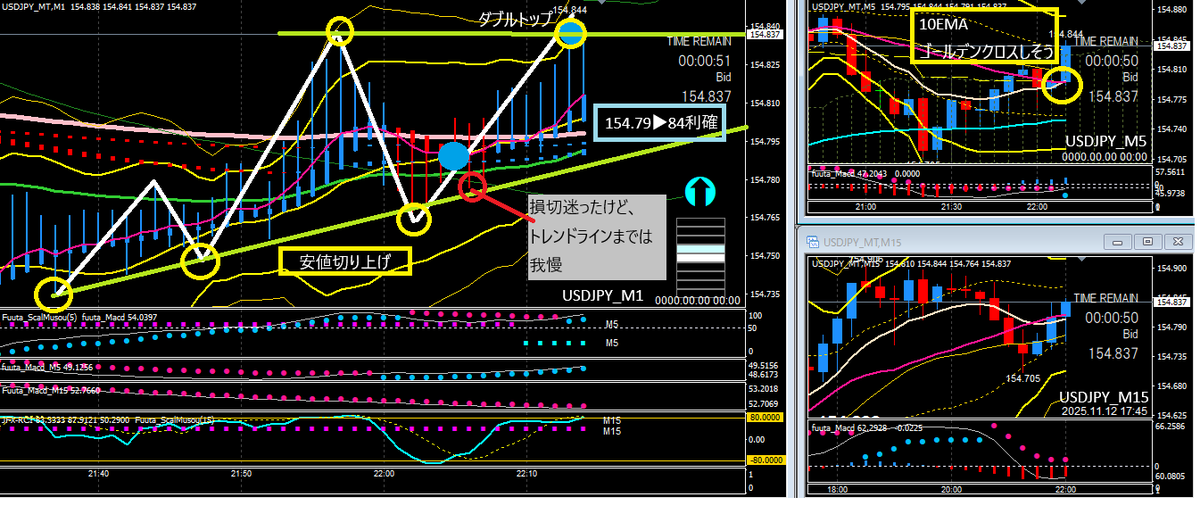The width and height of the screenshot is (1200, 514).
Task: Maximize the USDJPY_MT,M15 chart window
Action: [x=1148, y=242]
